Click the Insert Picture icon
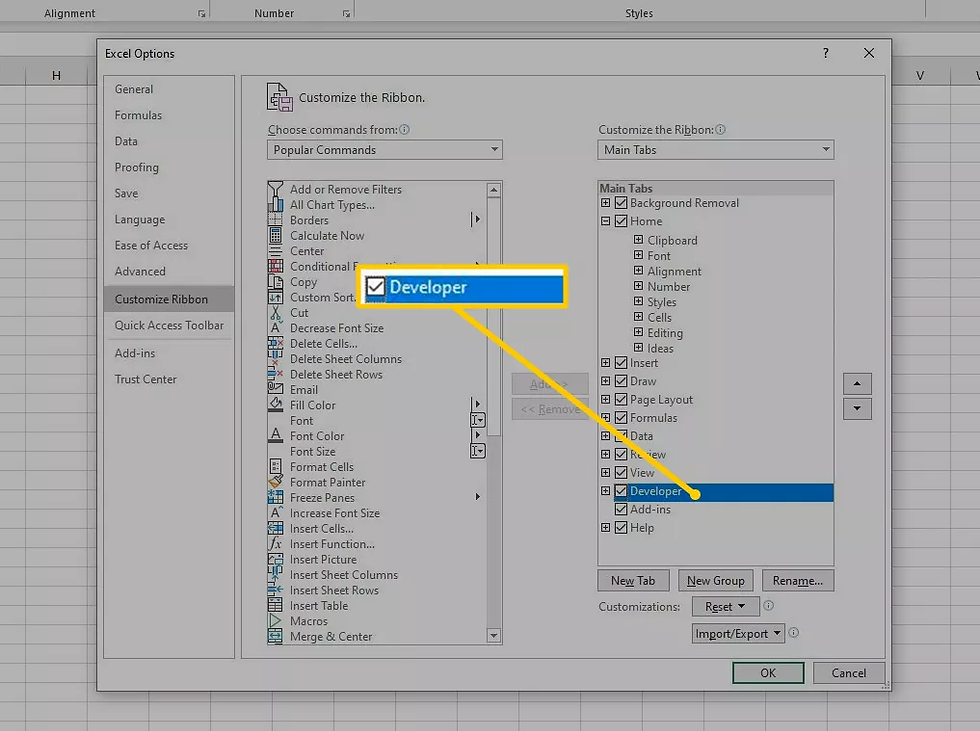 [x=275, y=559]
